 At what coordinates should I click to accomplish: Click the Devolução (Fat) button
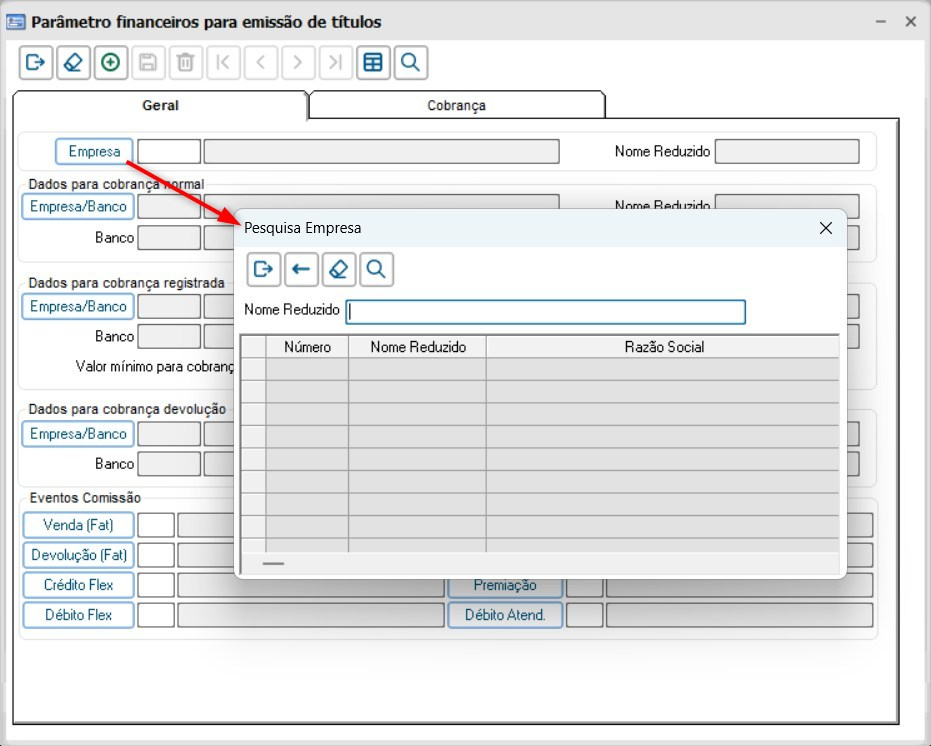coord(78,555)
